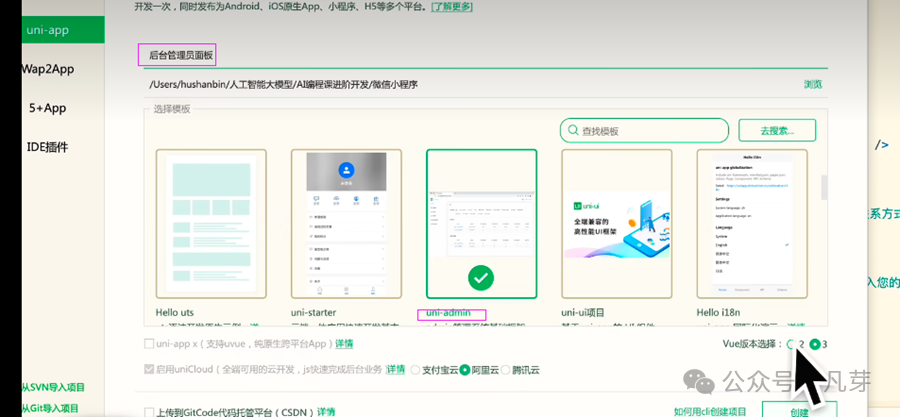Click the 去搜索... button
900x417 pixels.
pyautogui.click(x=777, y=131)
